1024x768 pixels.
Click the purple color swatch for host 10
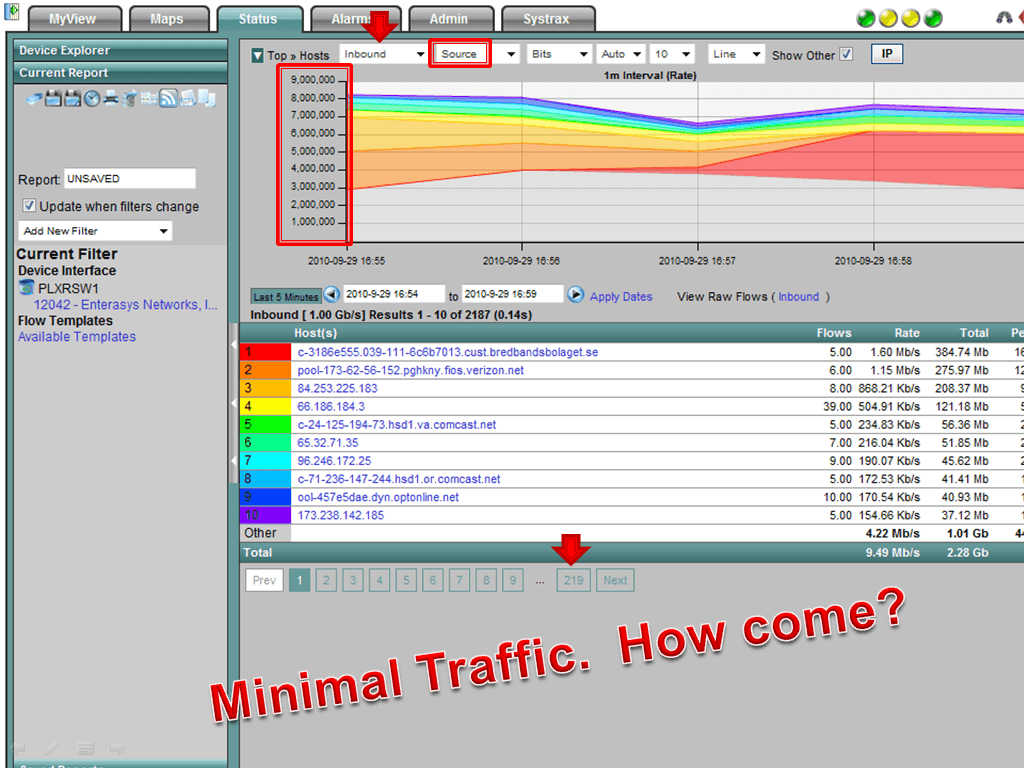pyautogui.click(x=266, y=515)
